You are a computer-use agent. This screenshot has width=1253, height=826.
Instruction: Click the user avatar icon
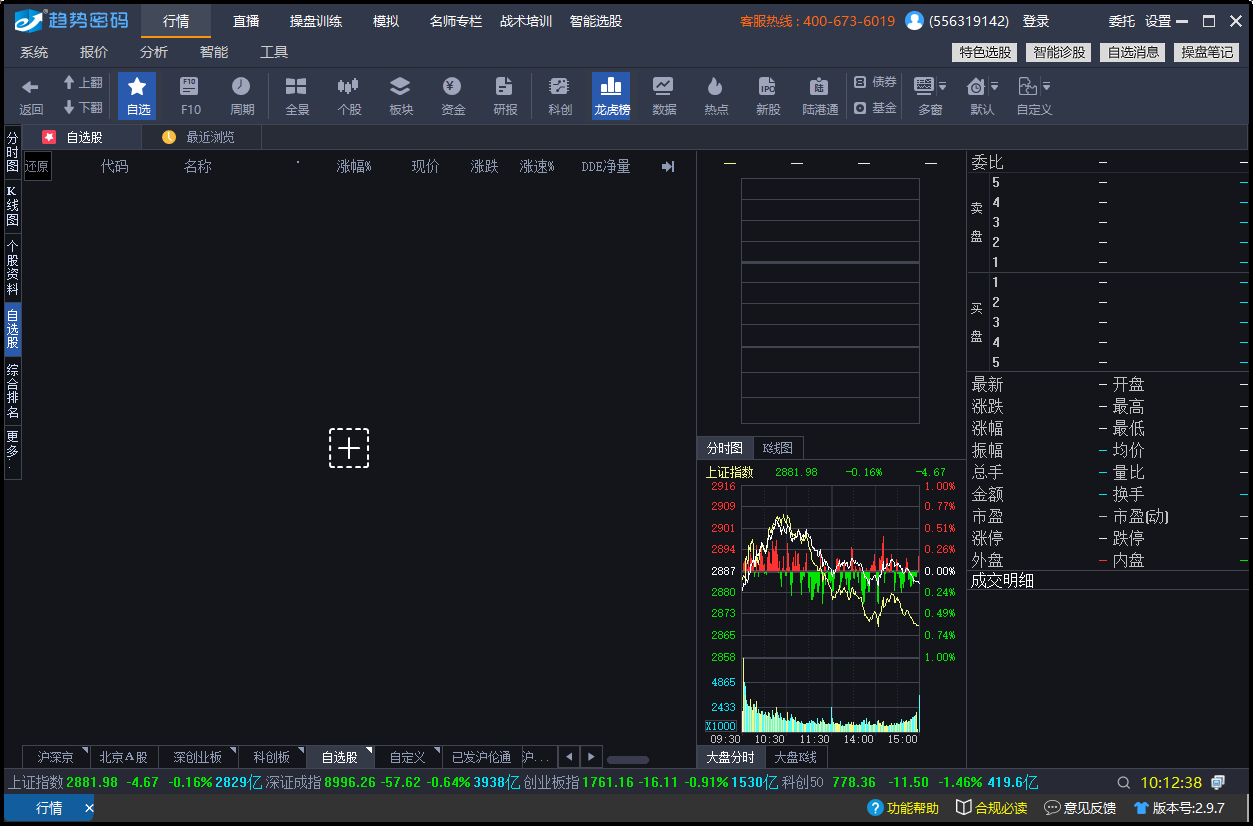(x=914, y=21)
